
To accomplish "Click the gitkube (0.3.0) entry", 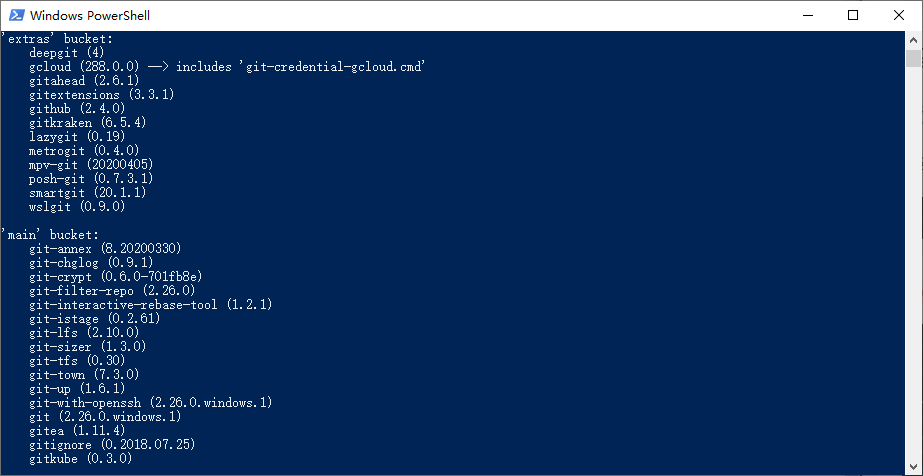I will [81, 458].
